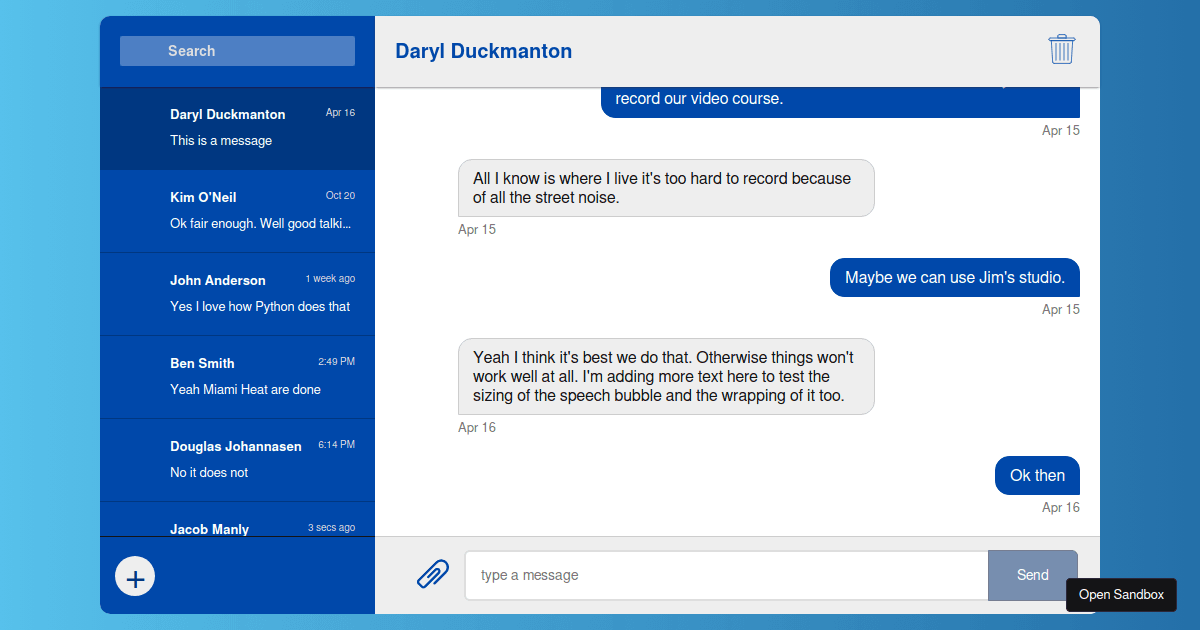This screenshot has width=1200, height=630.
Task: Open Jacob Manly's conversation
Action: 237,528
